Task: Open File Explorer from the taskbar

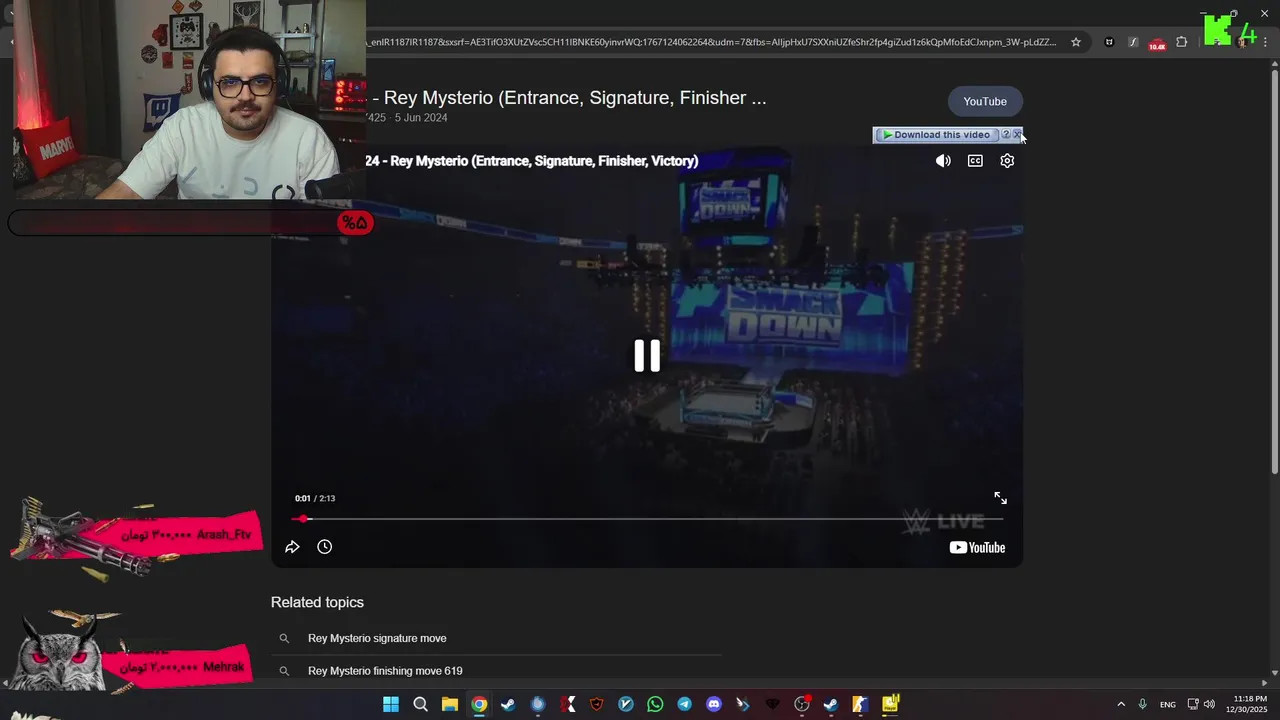Action: tap(450, 704)
